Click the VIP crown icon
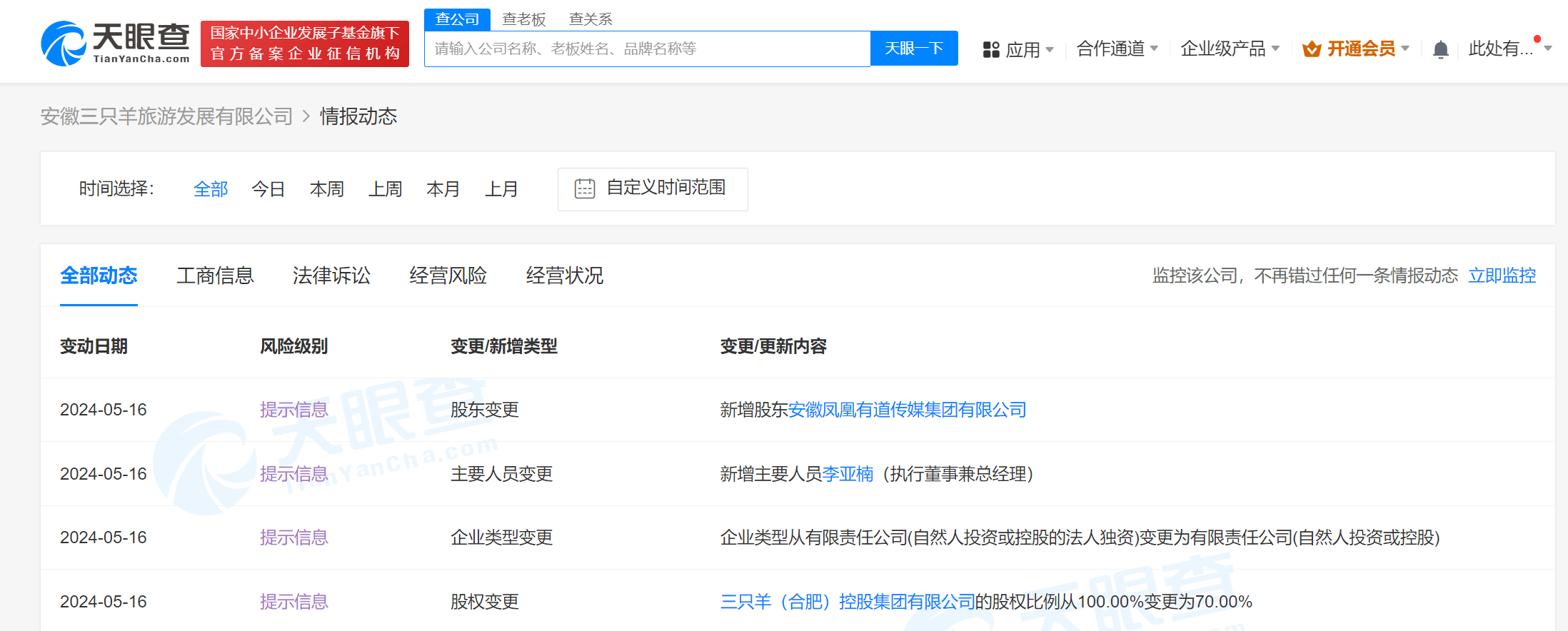The width and height of the screenshot is (1568, 631). (x=1312, y=49)
